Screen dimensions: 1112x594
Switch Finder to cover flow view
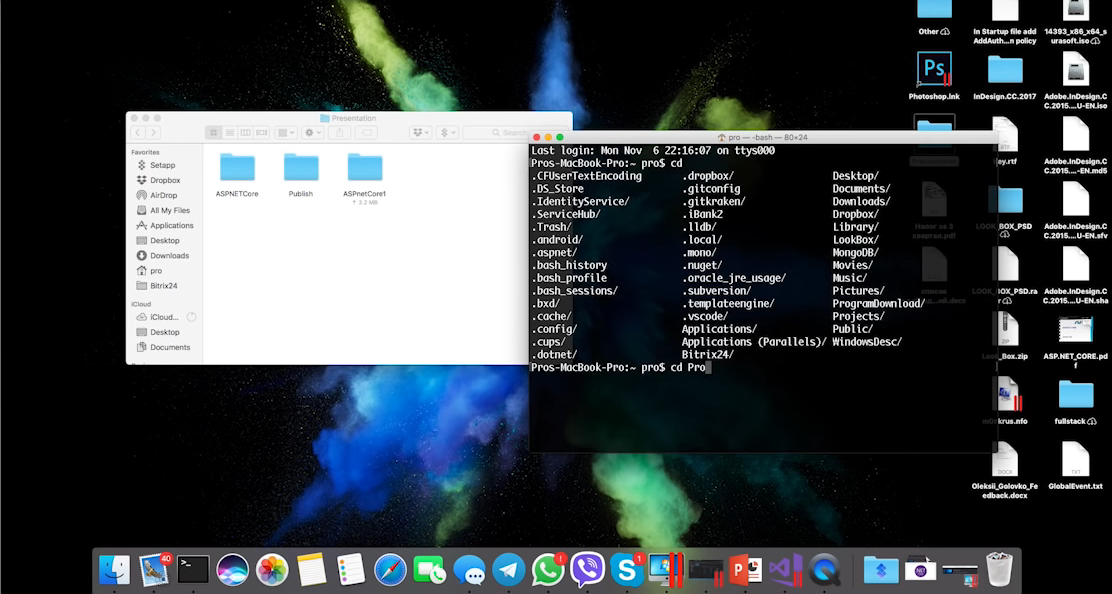(262, 133)
